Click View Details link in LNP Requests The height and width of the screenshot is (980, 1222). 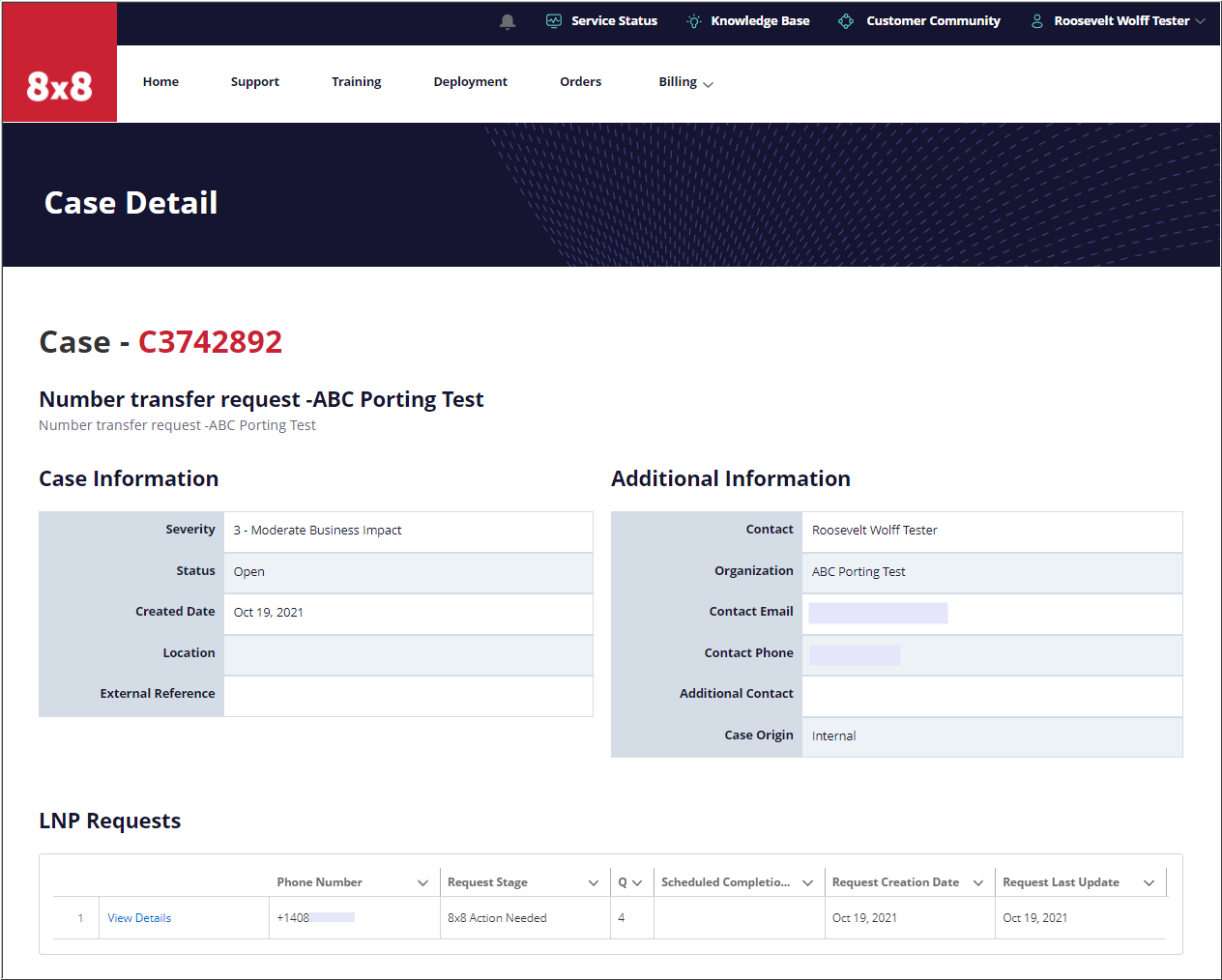pyautogui.click(x=139, y=918)
